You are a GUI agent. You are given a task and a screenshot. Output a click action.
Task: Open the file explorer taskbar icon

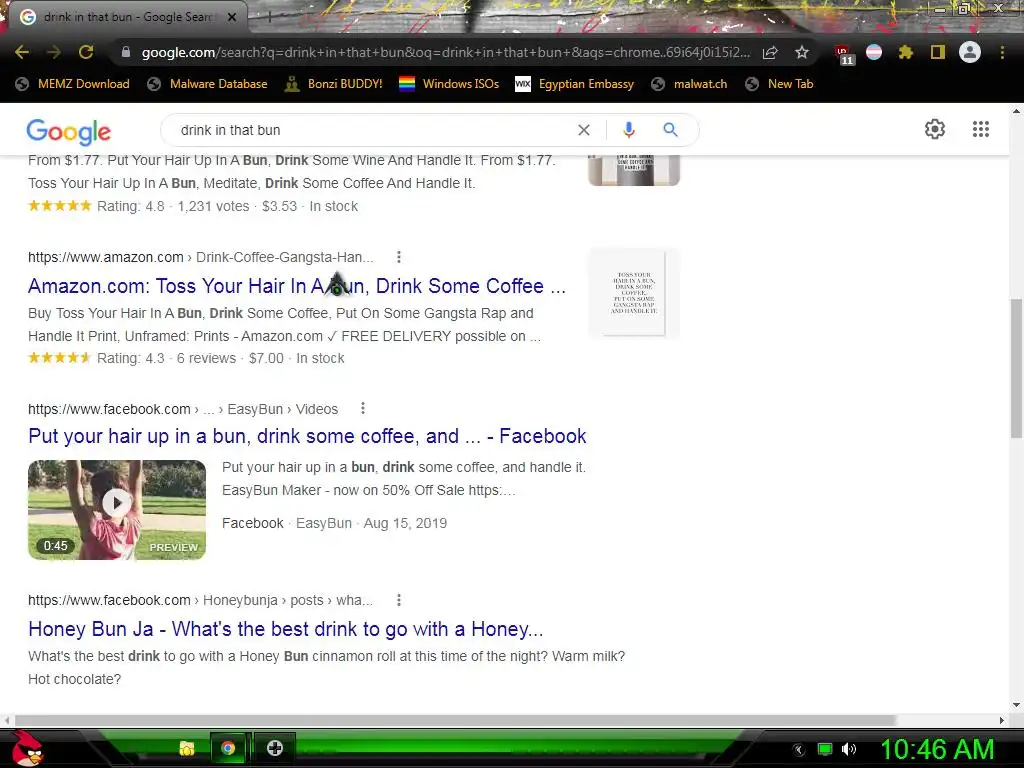click(187, 748)
